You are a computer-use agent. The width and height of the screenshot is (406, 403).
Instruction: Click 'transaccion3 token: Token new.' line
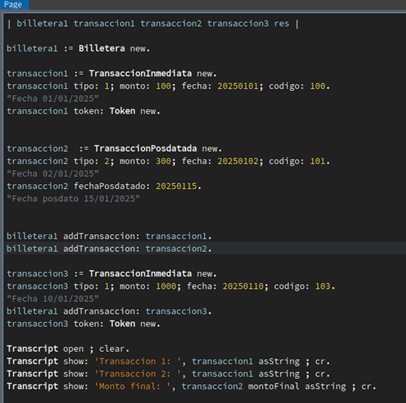tap(83, 324)
